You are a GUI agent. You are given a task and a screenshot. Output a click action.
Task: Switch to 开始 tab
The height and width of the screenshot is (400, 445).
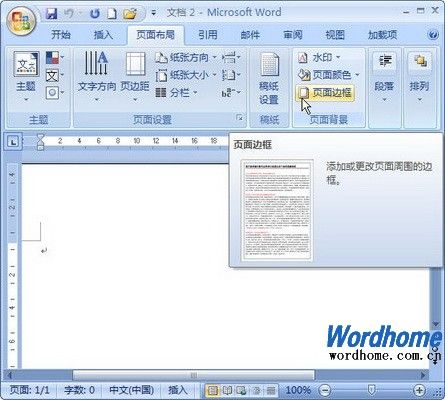point(61,34)
